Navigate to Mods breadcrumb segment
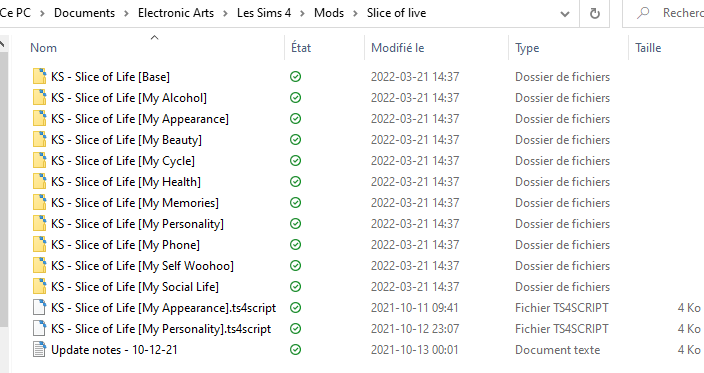Viewport: 704px width, 373px height. pyautogui.click(x=329, y=13)
